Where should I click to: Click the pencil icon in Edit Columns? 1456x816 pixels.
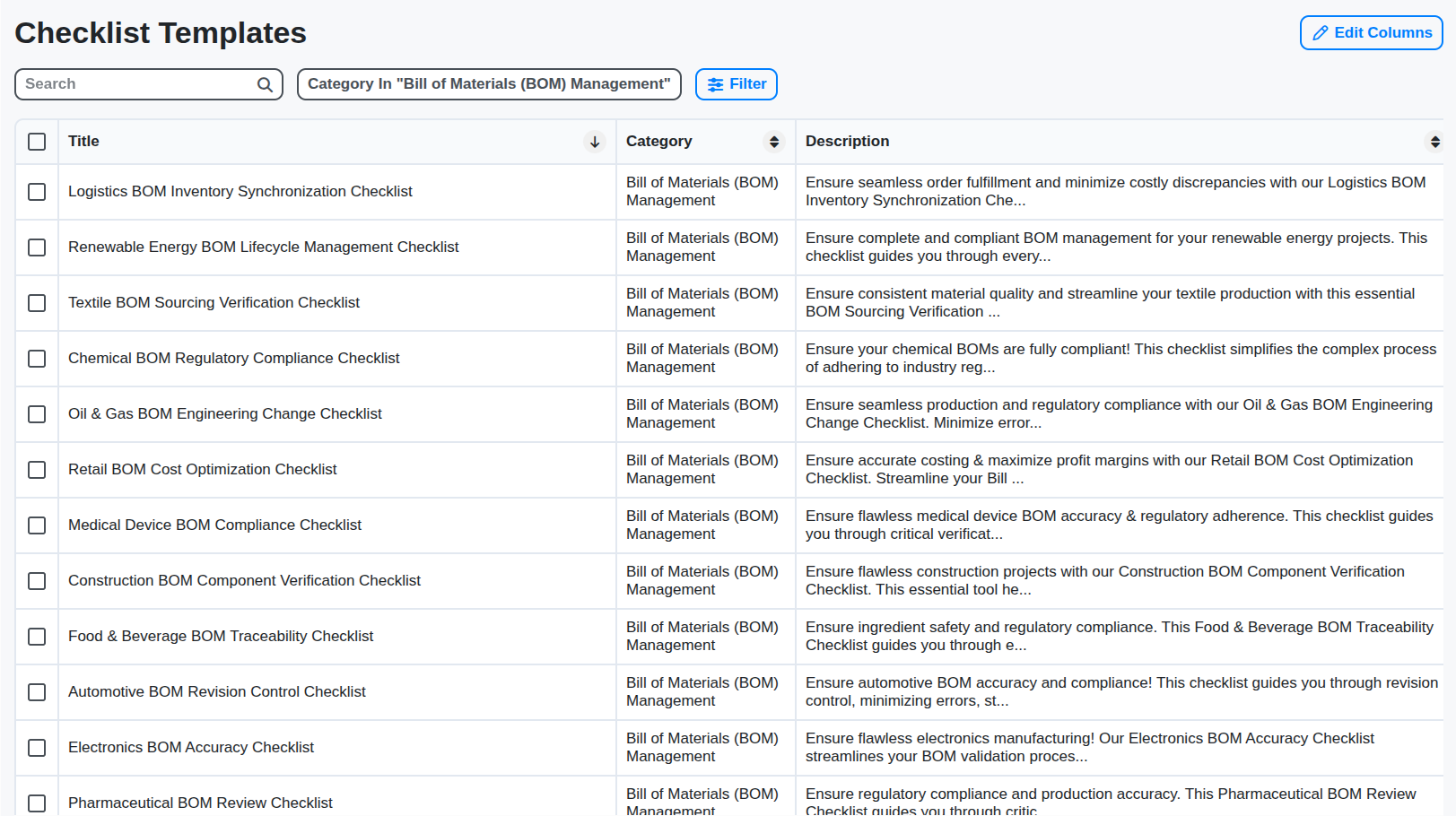tap(1319, 32)
